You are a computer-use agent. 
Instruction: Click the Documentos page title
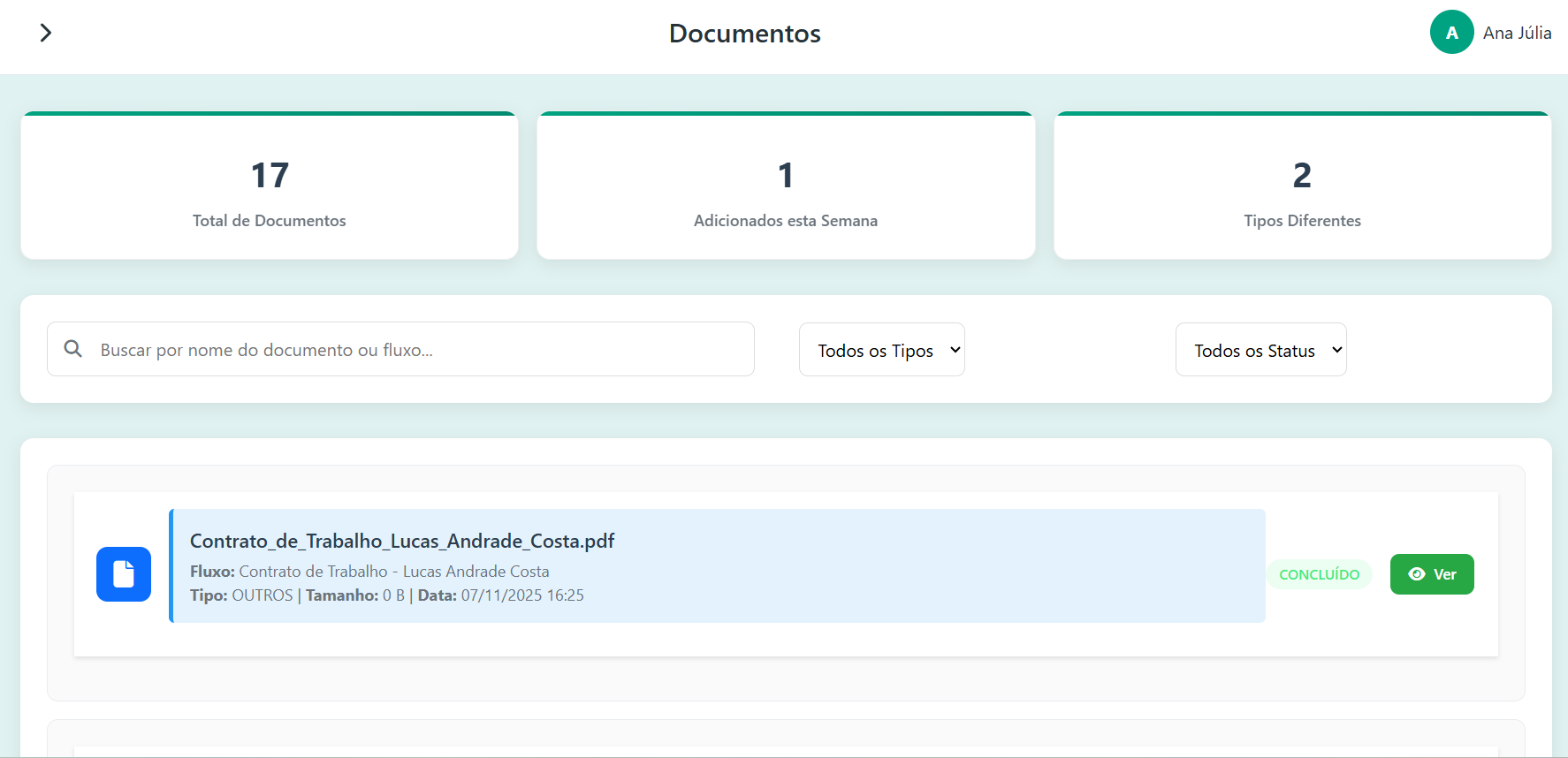(744, 34)
